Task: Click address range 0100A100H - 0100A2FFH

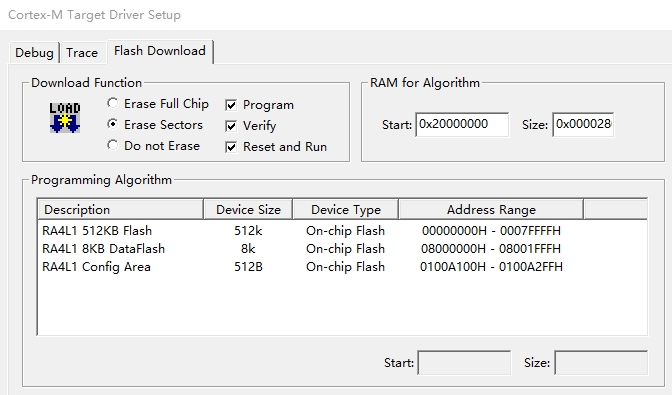Action: tap(491, 266)
